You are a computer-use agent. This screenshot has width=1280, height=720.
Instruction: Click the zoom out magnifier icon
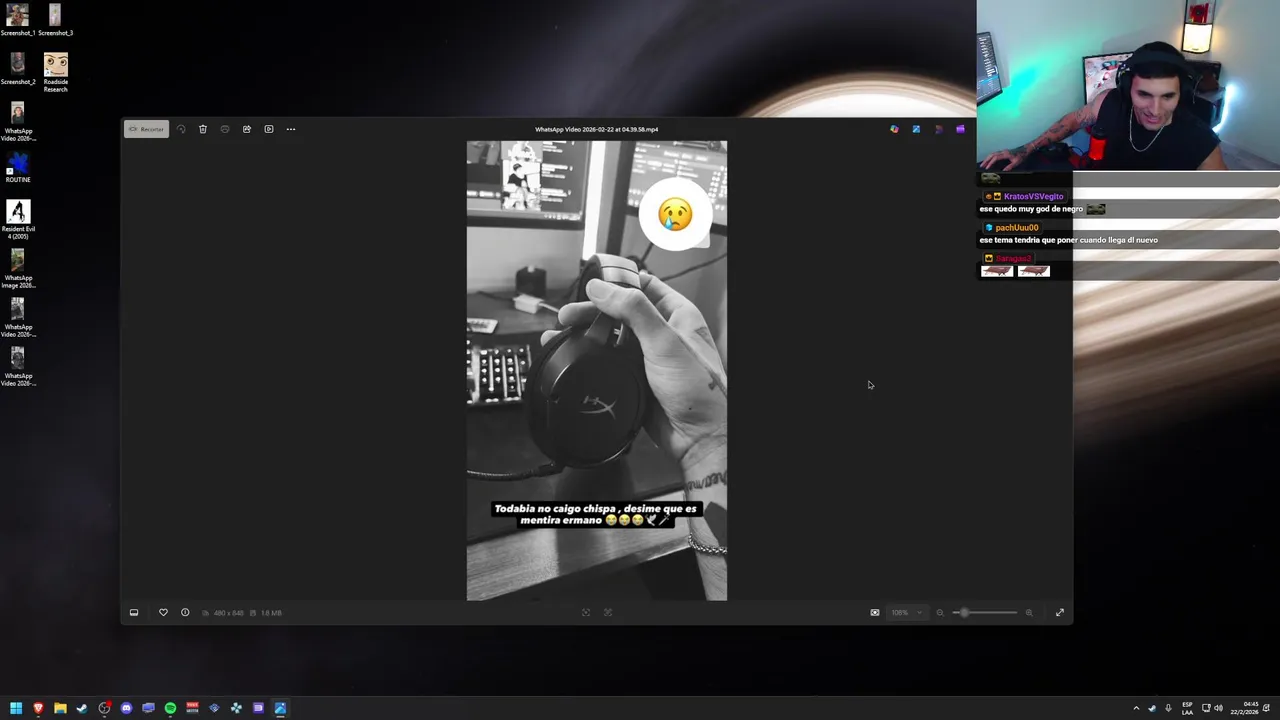click(x=940, y=612)
